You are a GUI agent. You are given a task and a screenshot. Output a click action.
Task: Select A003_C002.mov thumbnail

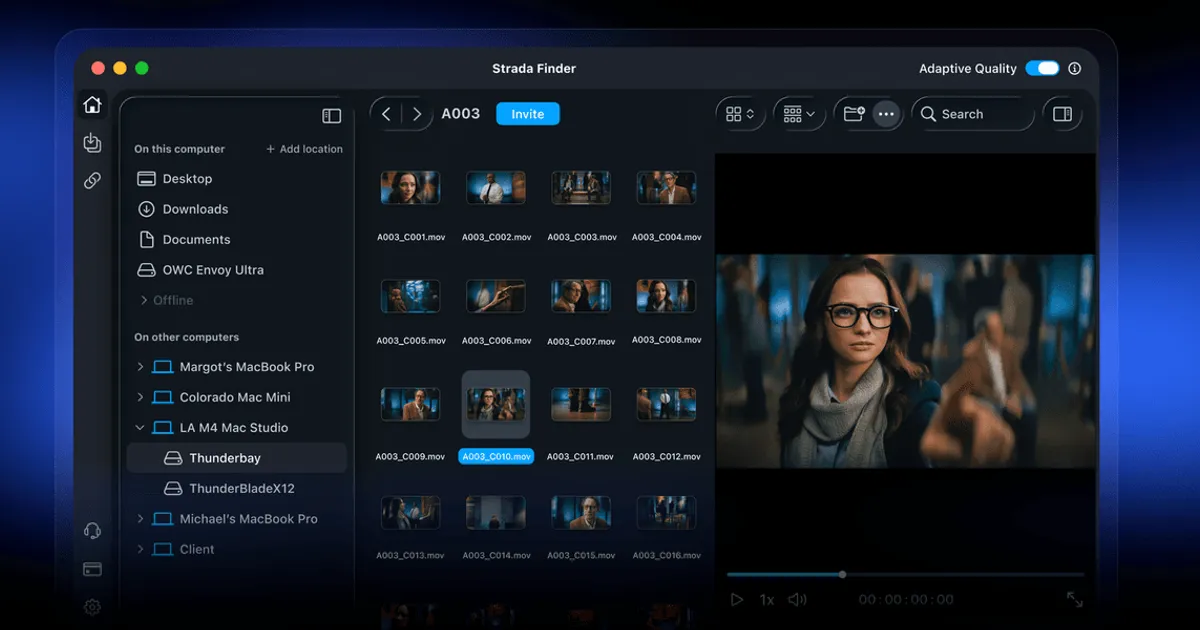coord(496,187)
